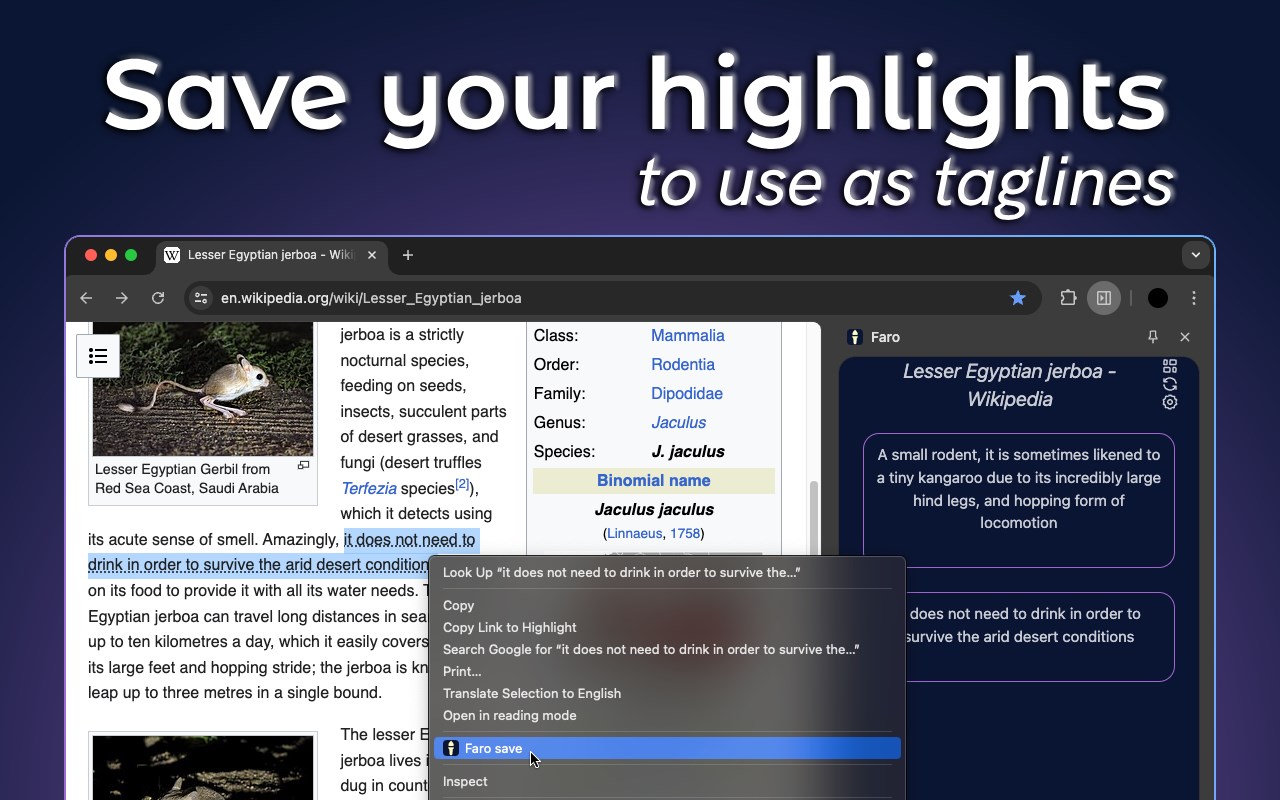The width and height of the screenshot is (1280, 800).
Task: Click the site info icon in address bar
Action: coord(201,298)
